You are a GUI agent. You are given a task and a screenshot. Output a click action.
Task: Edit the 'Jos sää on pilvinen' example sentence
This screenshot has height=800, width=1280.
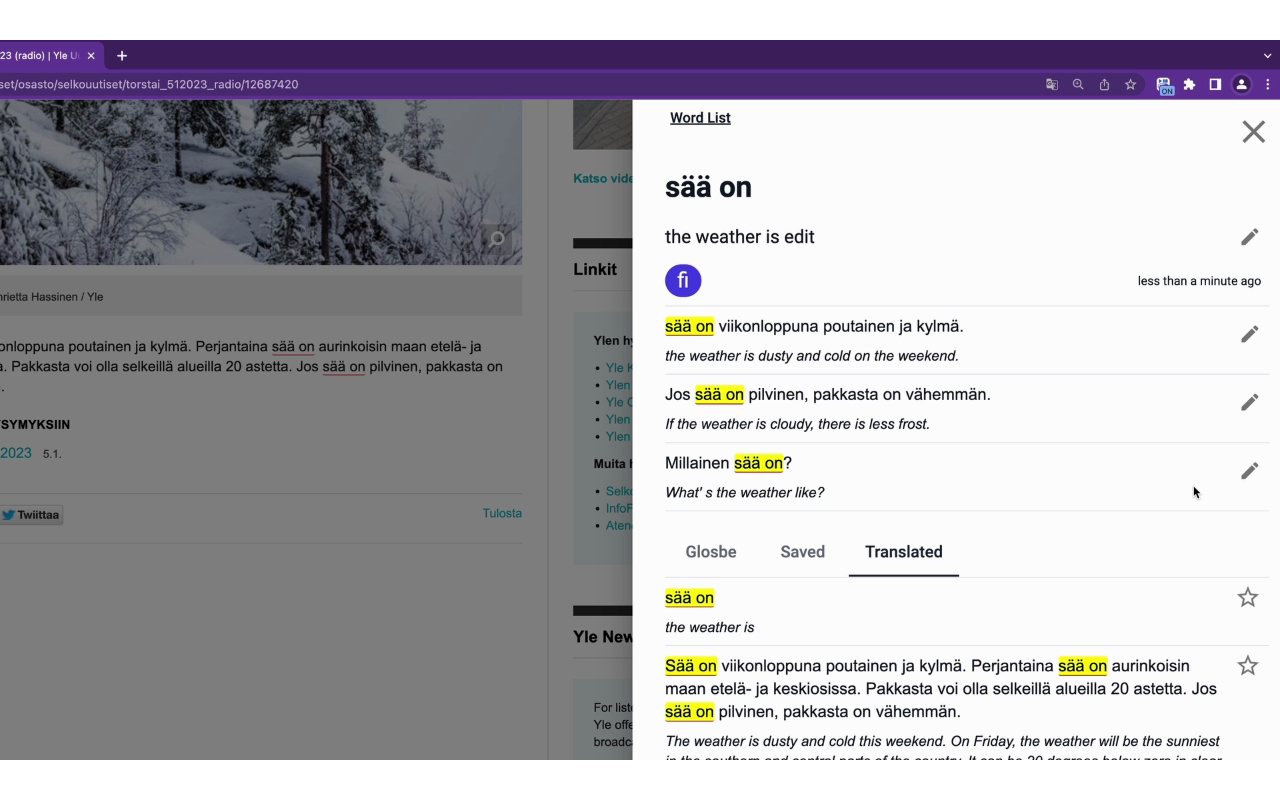[1250, 402]
